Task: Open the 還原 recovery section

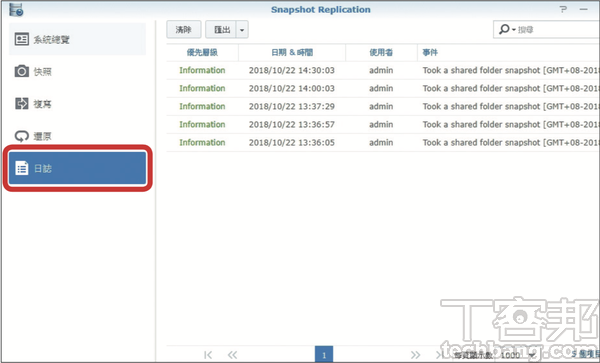Action: point(77,136)
